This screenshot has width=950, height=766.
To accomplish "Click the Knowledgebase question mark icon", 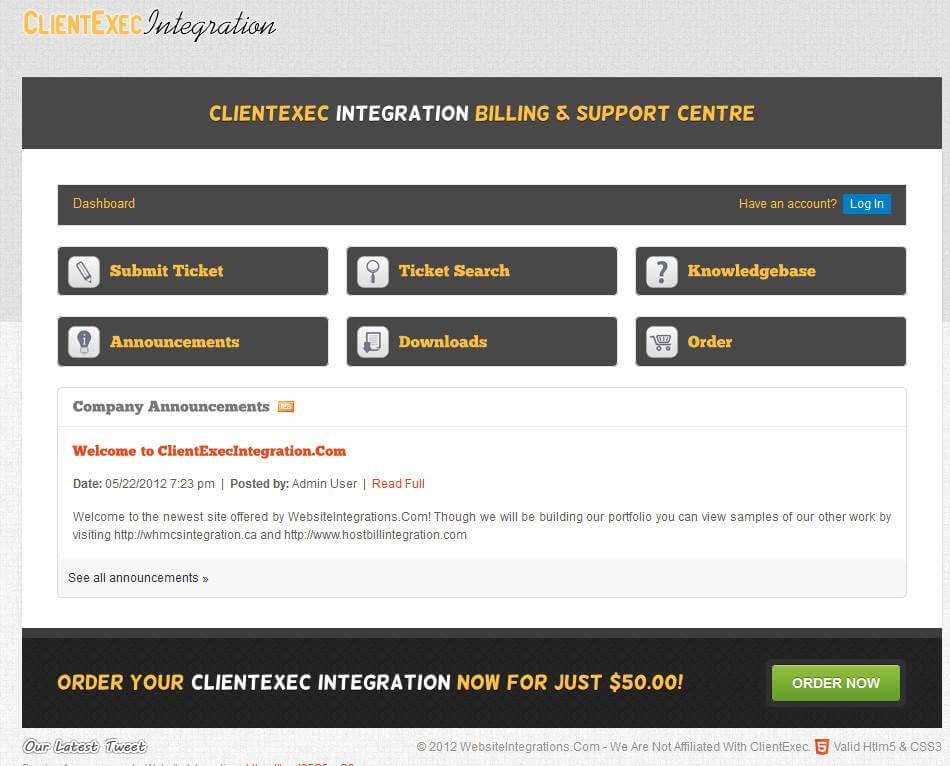I will click(662, 271).
